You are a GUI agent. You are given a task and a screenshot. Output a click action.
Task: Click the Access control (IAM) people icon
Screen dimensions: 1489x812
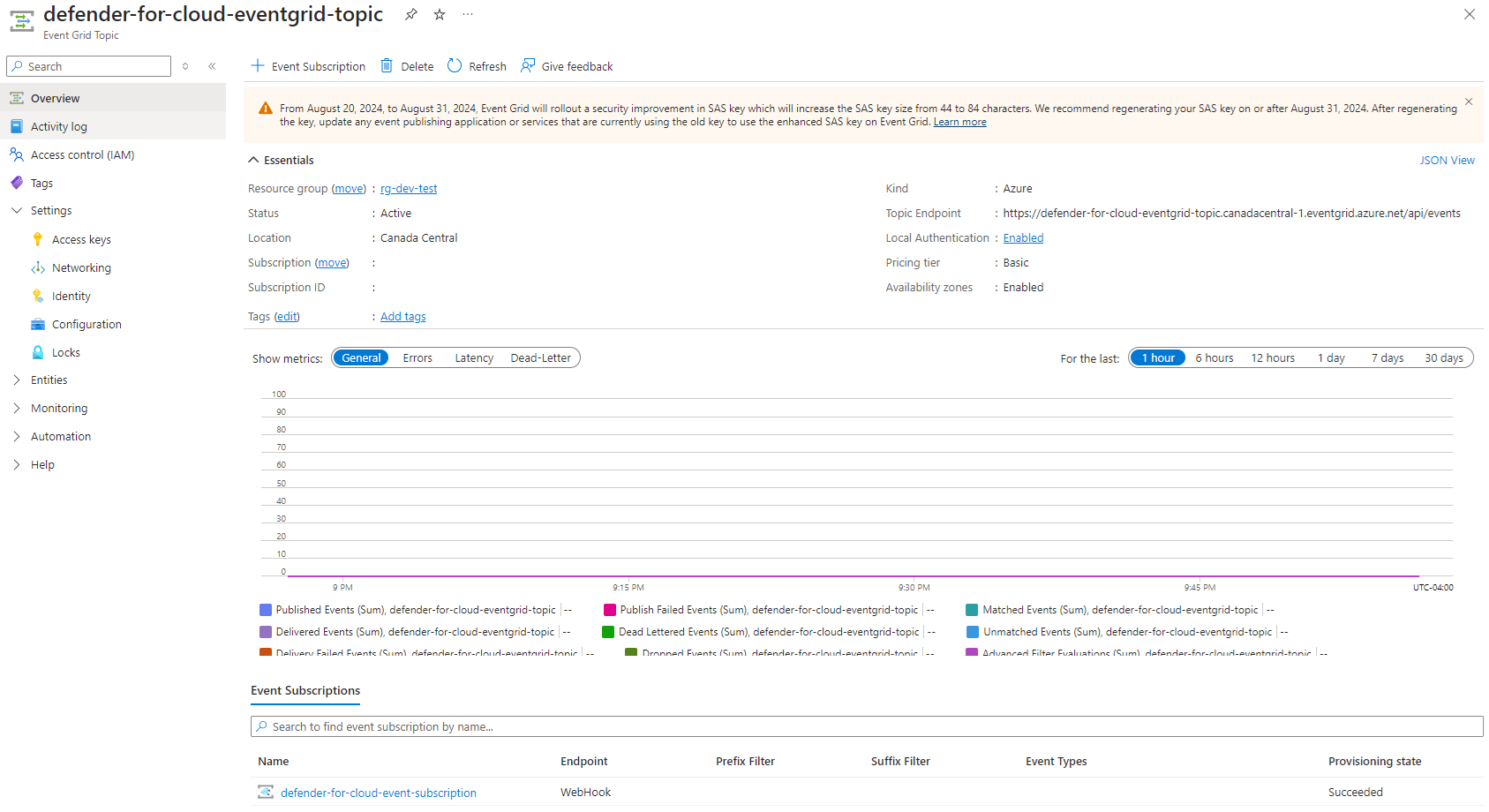pyautogui.click(x=17, y=154)
